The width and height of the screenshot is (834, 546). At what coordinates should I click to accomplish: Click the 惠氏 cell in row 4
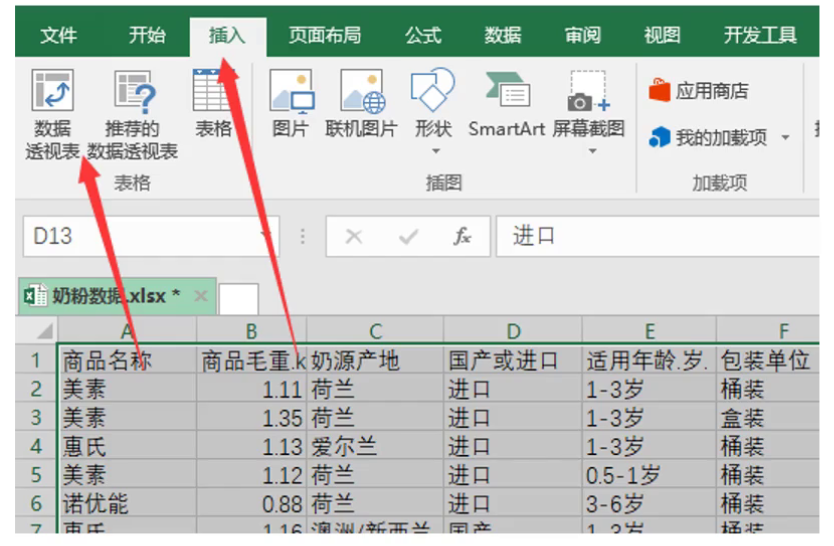(x=127, y=446)
